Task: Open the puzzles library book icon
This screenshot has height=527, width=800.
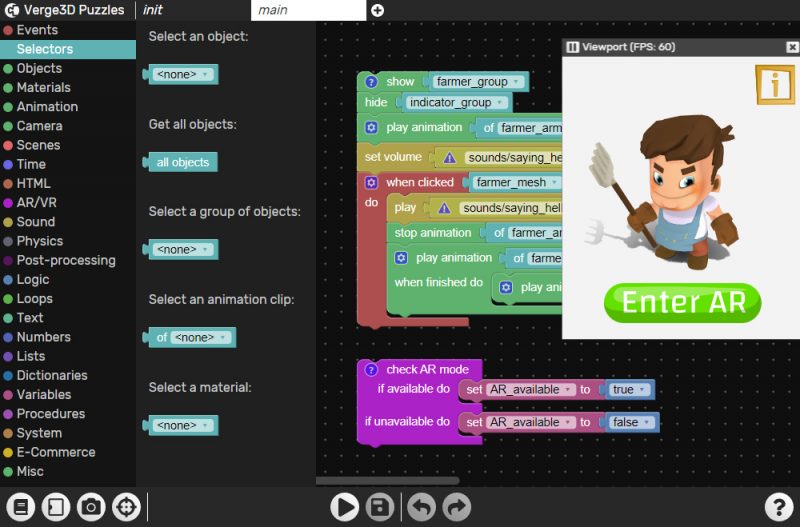Action: click(x=21, y=507)
